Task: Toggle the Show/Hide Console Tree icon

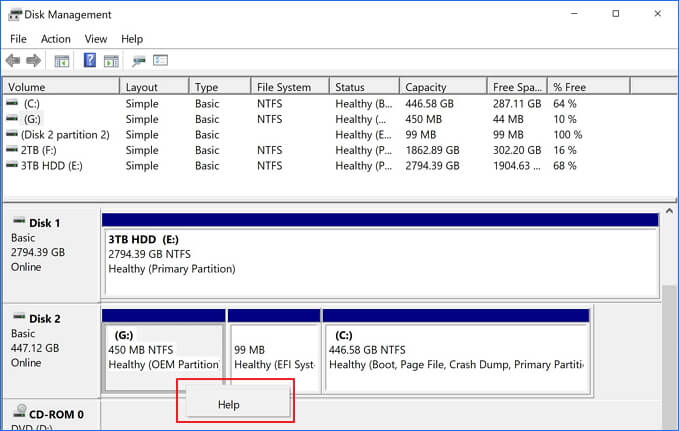Action: (x=62, y=61)
